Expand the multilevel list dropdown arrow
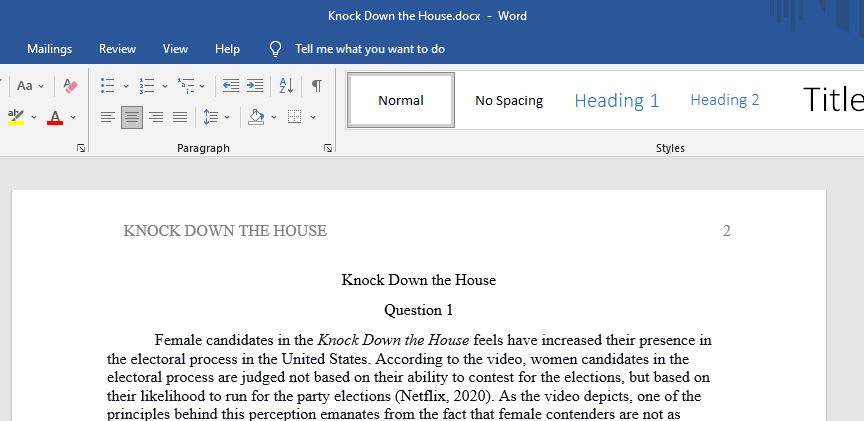 coord(202,87)
